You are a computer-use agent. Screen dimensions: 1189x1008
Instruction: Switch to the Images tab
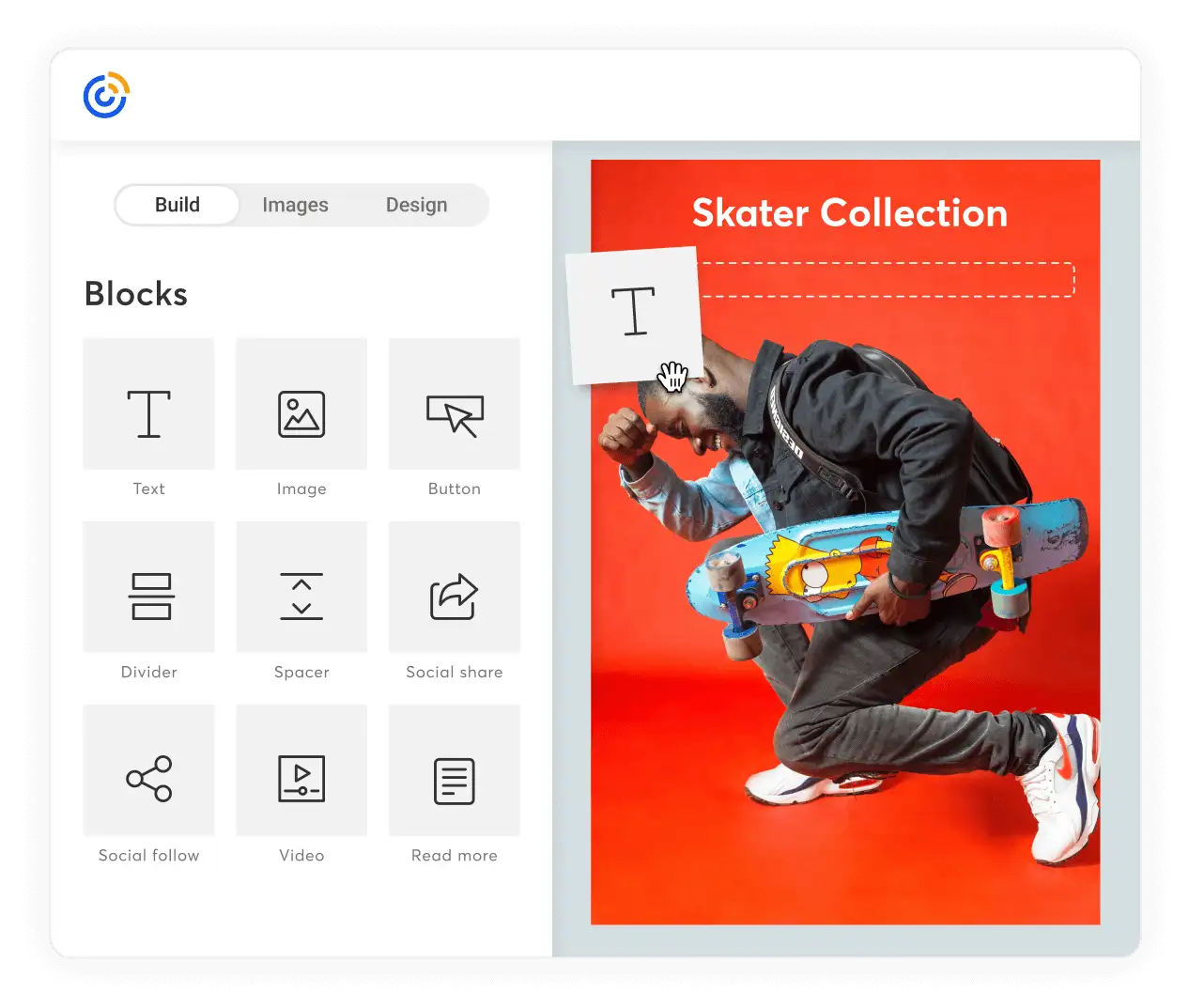click(x=295, y=205)
